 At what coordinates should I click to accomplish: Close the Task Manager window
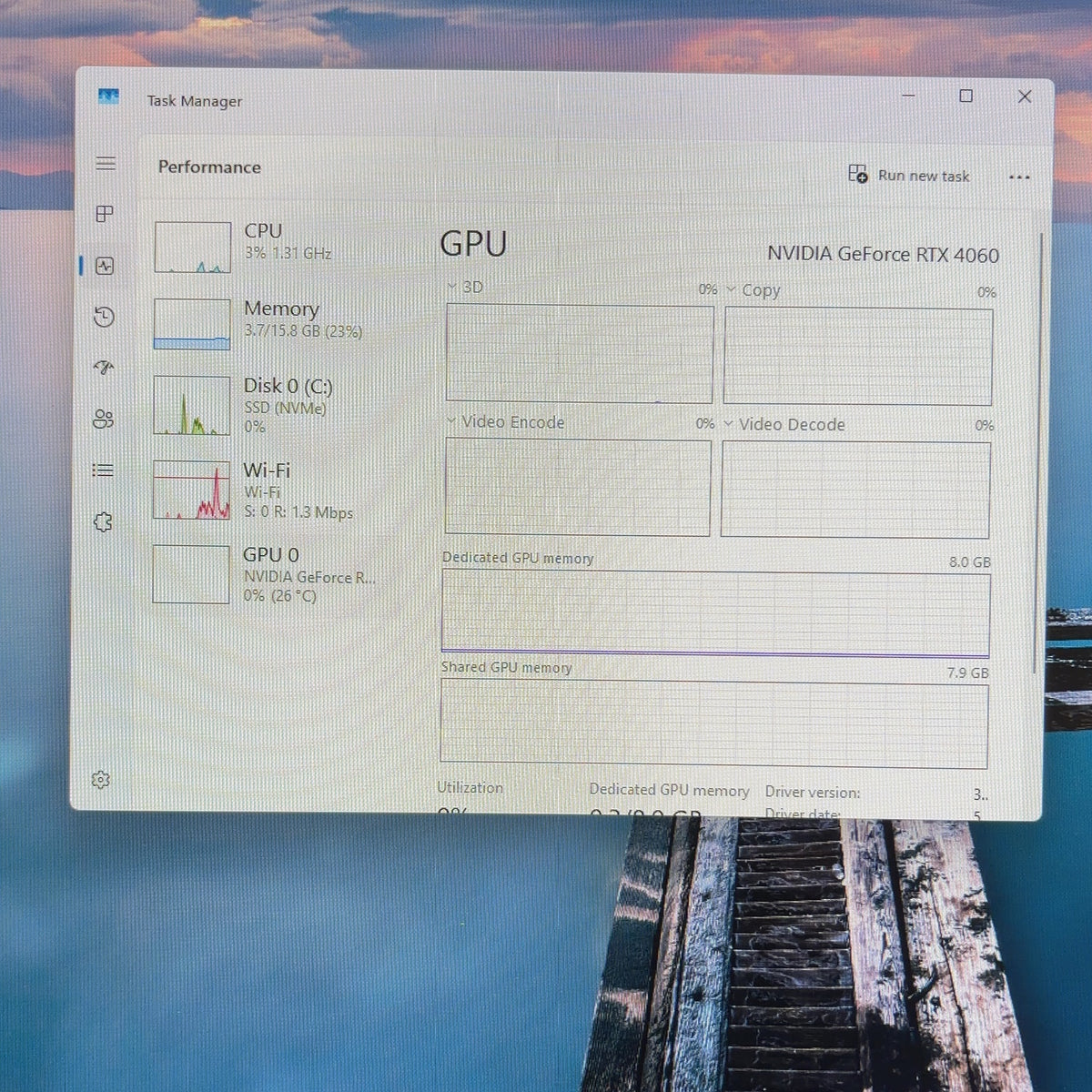1025,96
